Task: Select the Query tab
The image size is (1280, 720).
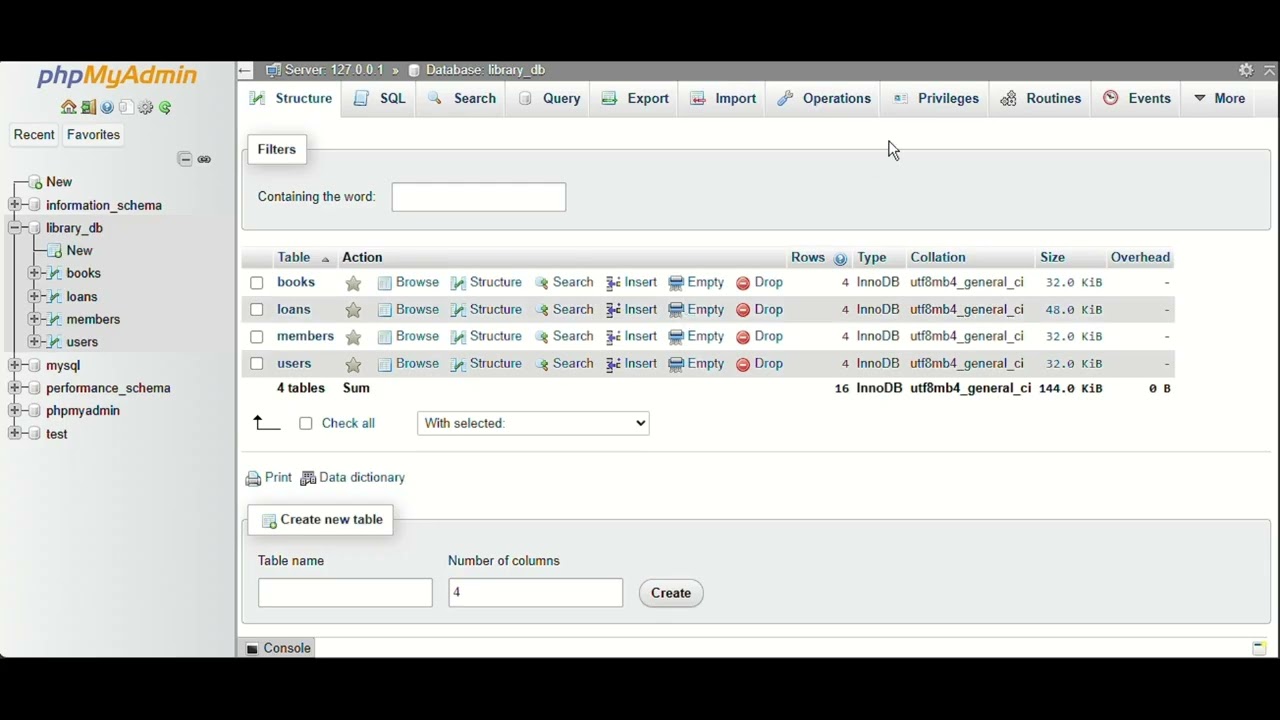Action: pos(549,98)
